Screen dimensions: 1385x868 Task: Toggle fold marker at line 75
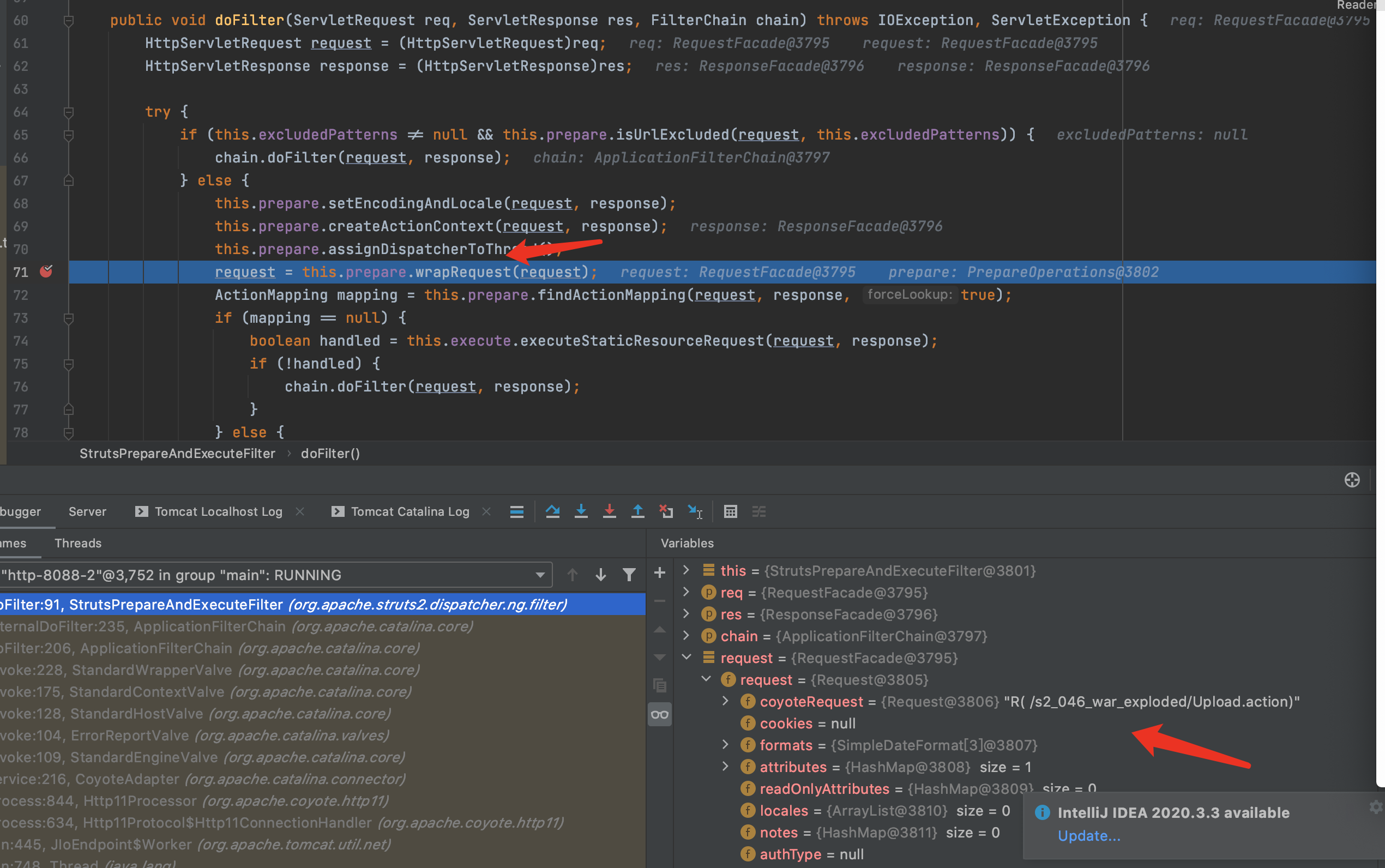tap(68, 365)
